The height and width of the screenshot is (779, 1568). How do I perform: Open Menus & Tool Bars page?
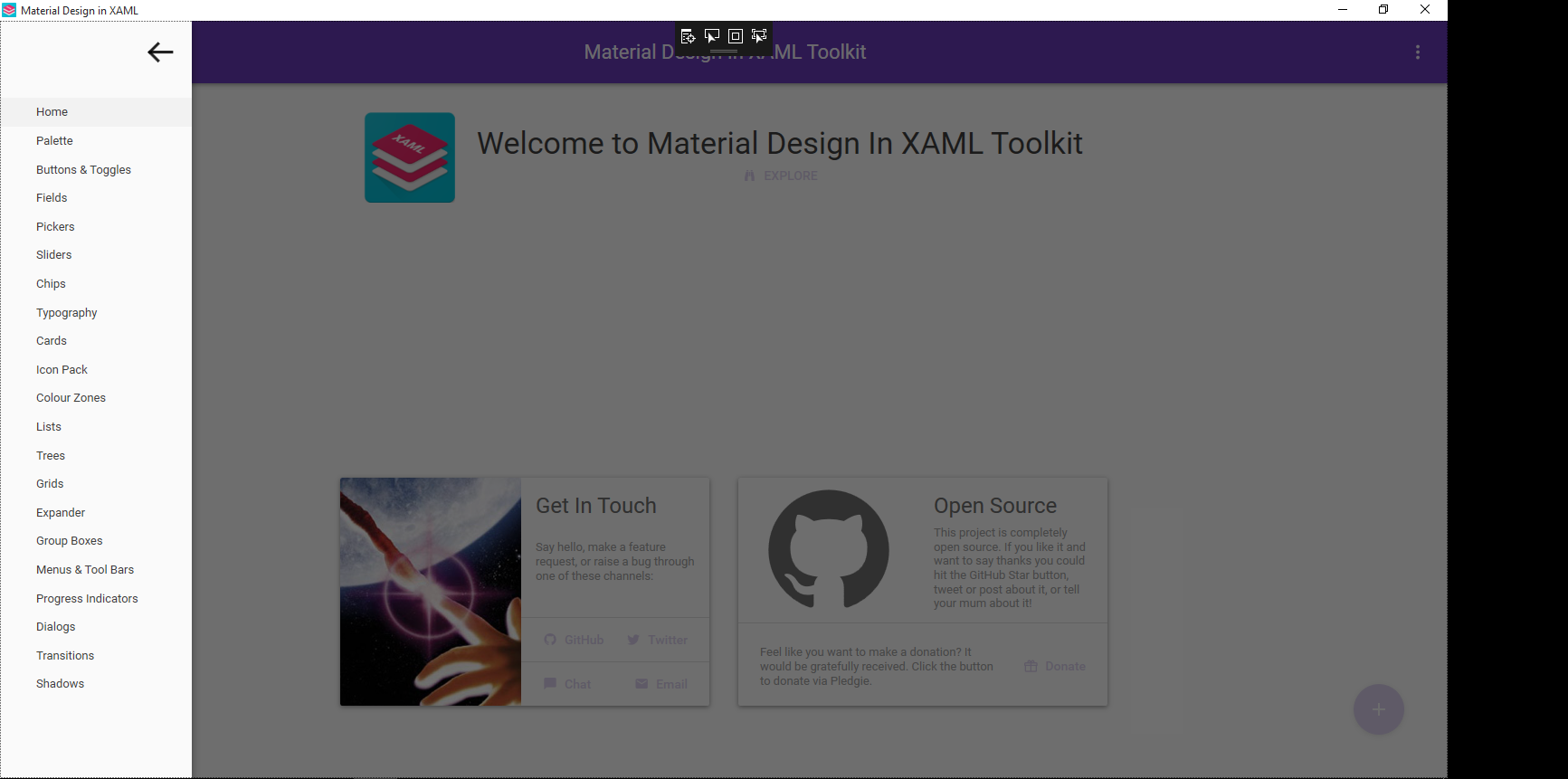(x=96, y=570)
